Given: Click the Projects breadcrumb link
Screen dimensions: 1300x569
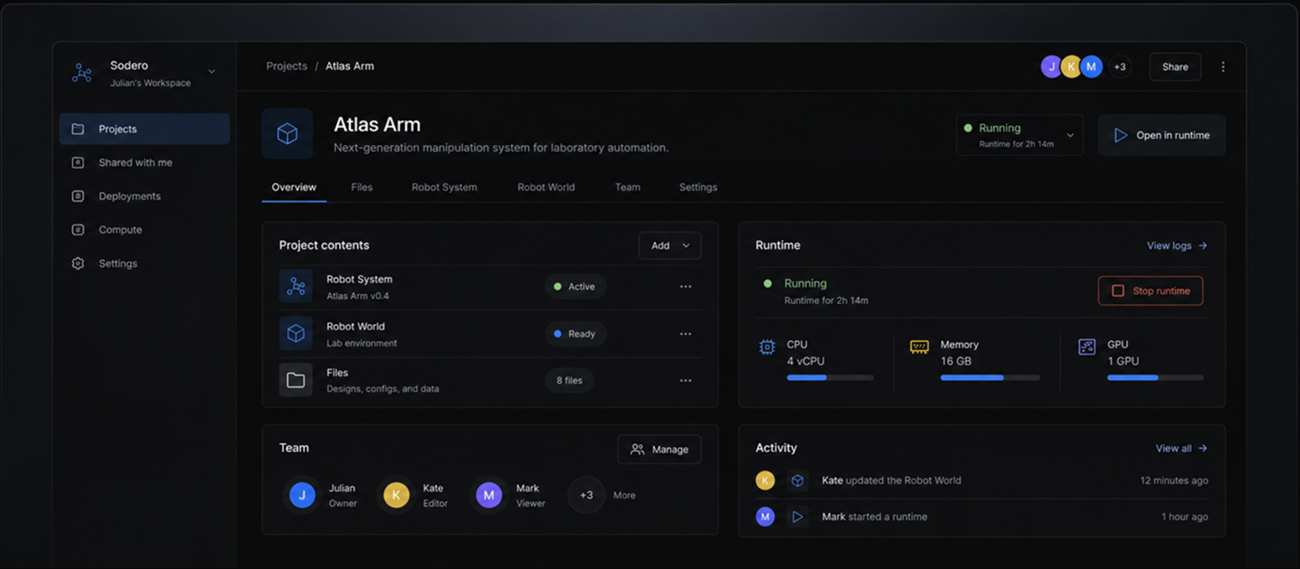Looking at the screenshot, I should [287, 66].
